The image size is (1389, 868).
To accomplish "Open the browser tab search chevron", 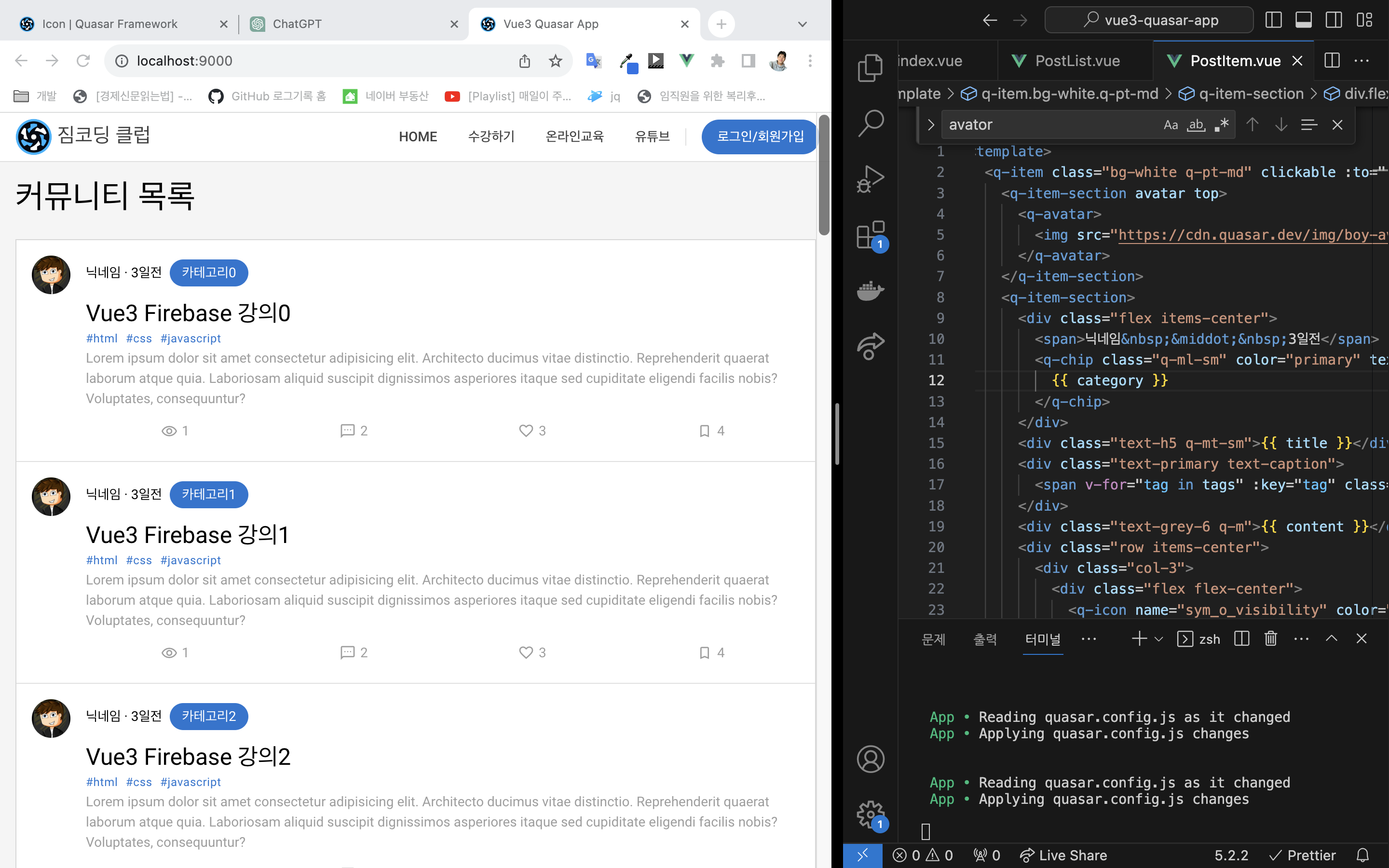I will pyautogui.click(x=802, y=24).
